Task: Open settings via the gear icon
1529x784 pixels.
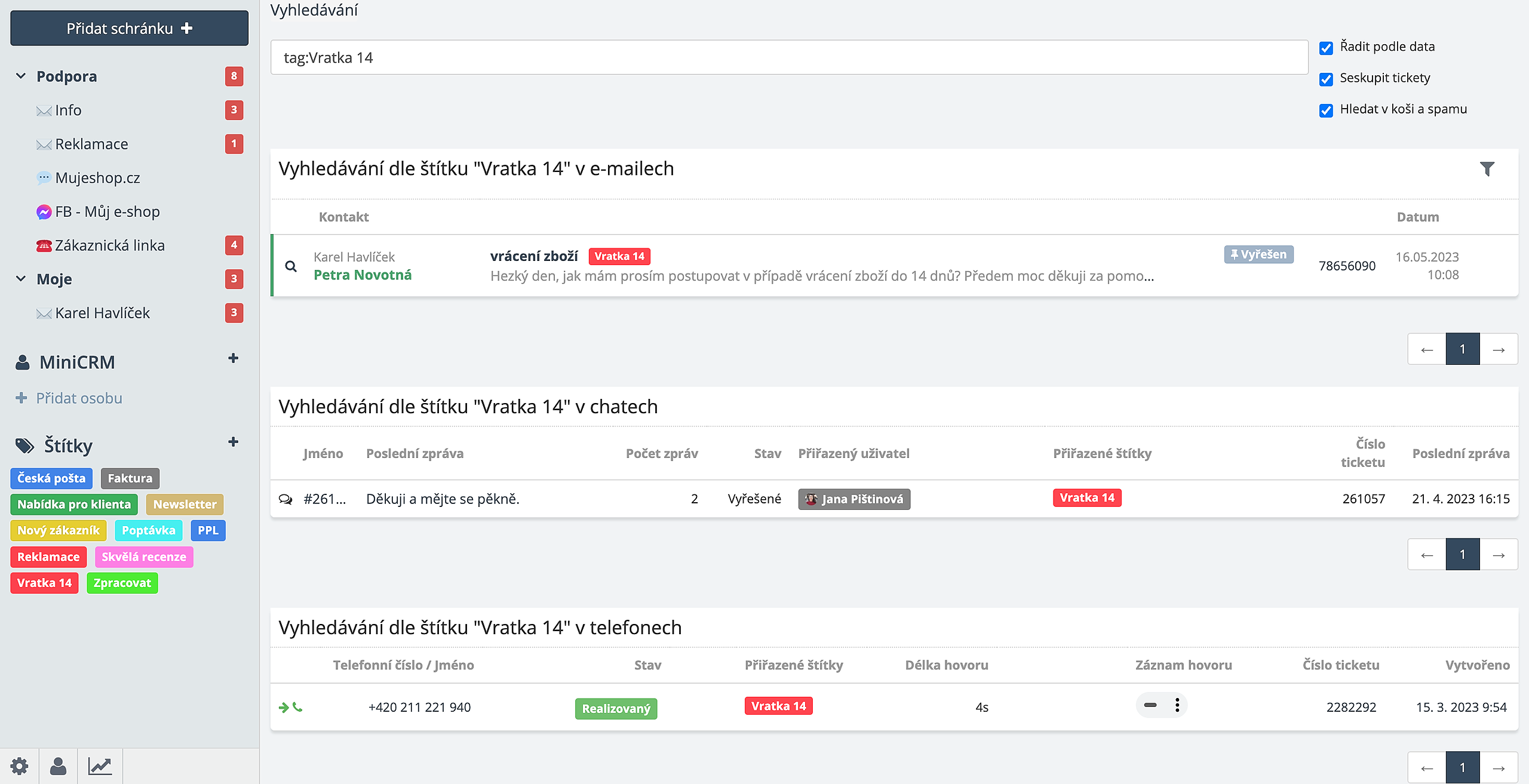Action: tap(19, 766)
